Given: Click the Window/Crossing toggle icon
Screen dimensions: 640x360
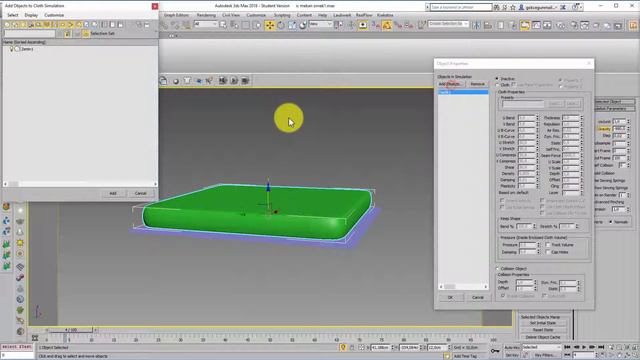Looking at the screenshot, I should coord(256,25).
